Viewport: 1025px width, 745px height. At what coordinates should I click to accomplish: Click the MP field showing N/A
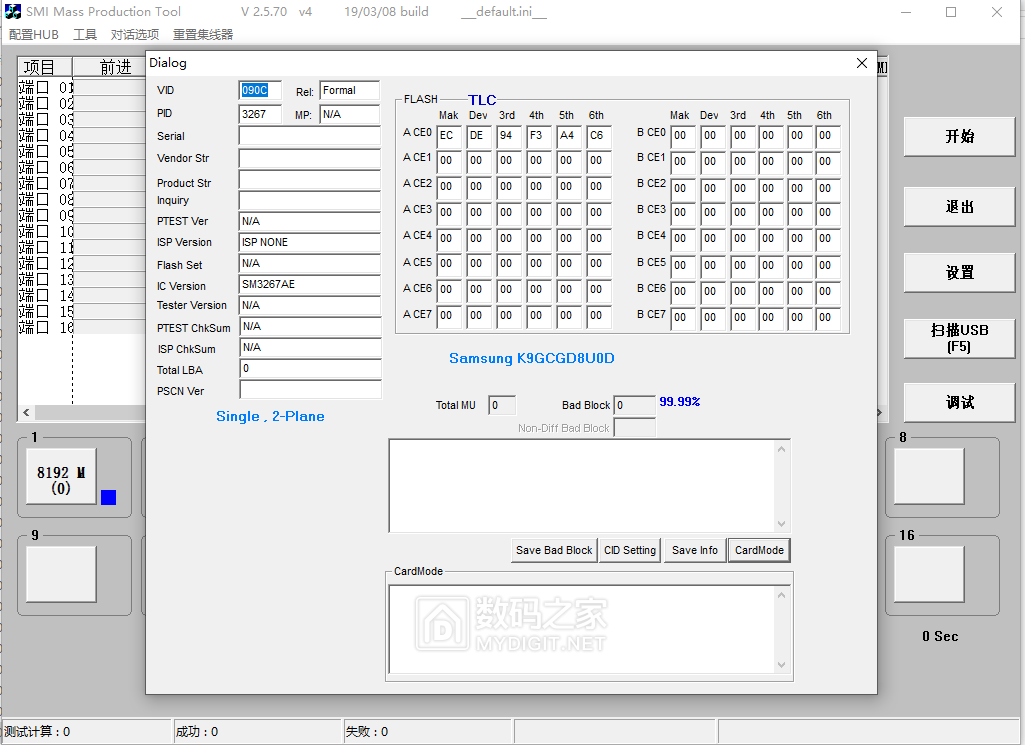(x=349, y=114)
